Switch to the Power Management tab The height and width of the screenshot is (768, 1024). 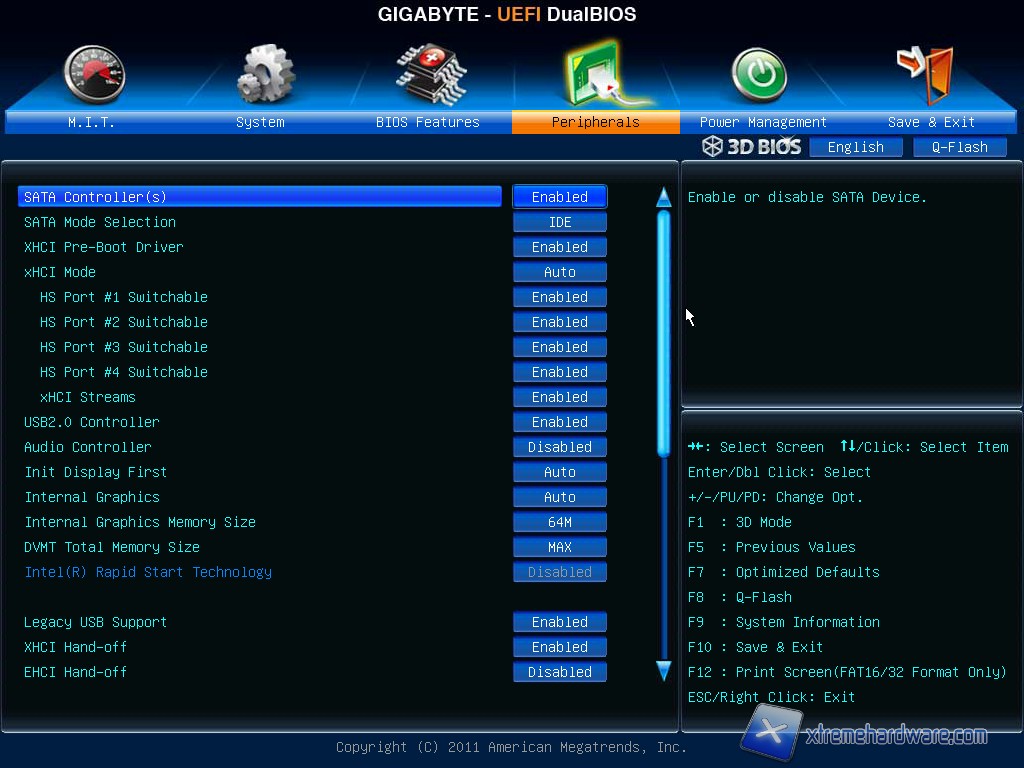[762, 122]
